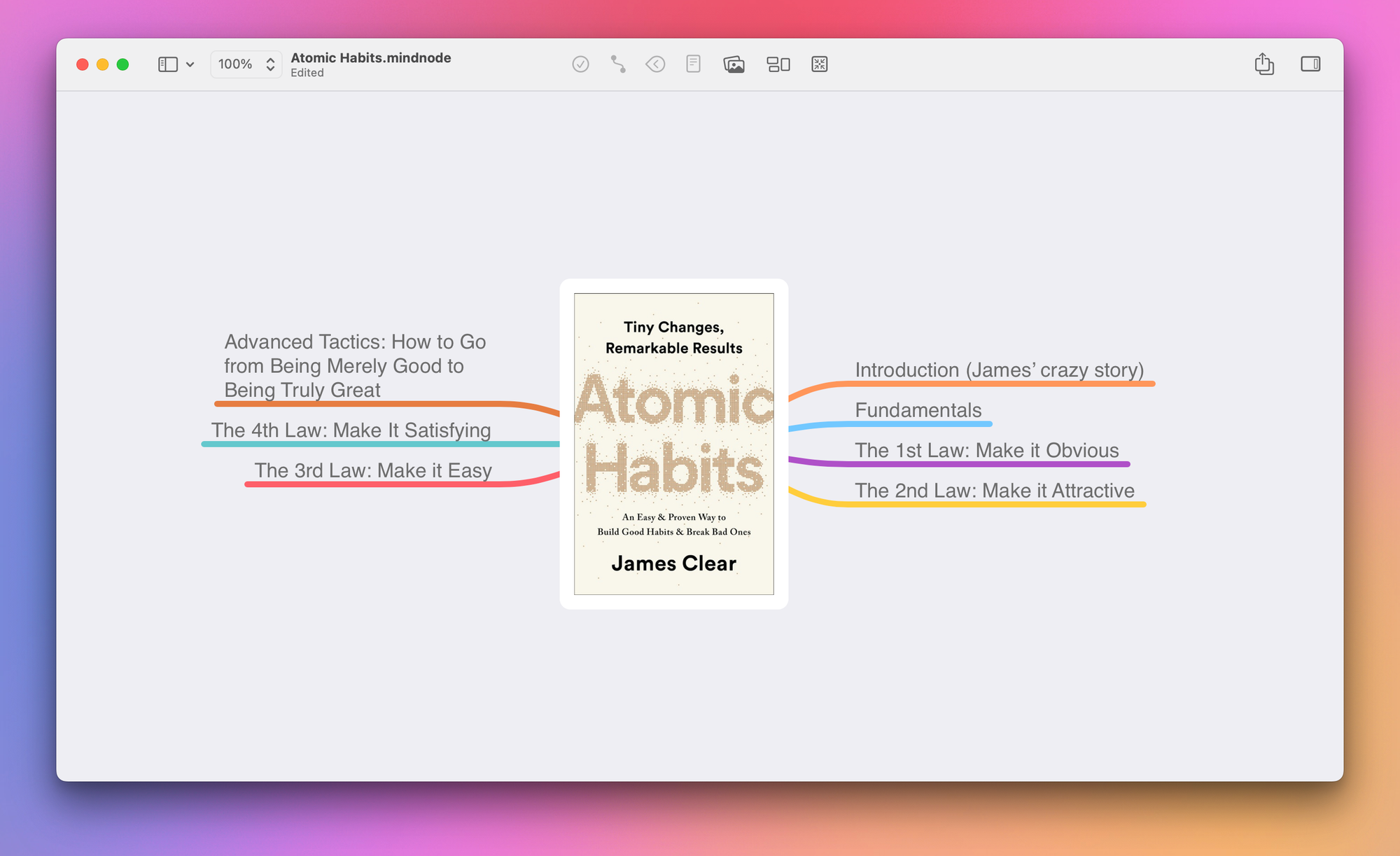Image resolution: width=1400 pixels, height=856 pixels.
Task: Select The 2nd Law: Make it Attractive node
Action: coord(994,491)
